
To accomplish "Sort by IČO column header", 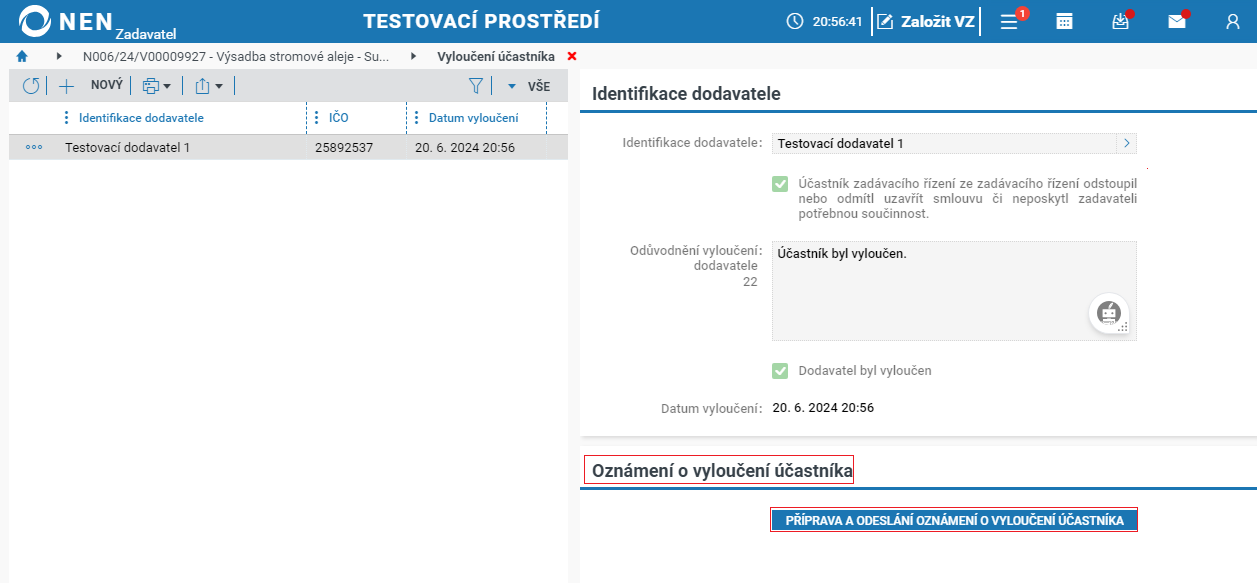I will coord(339,118).
